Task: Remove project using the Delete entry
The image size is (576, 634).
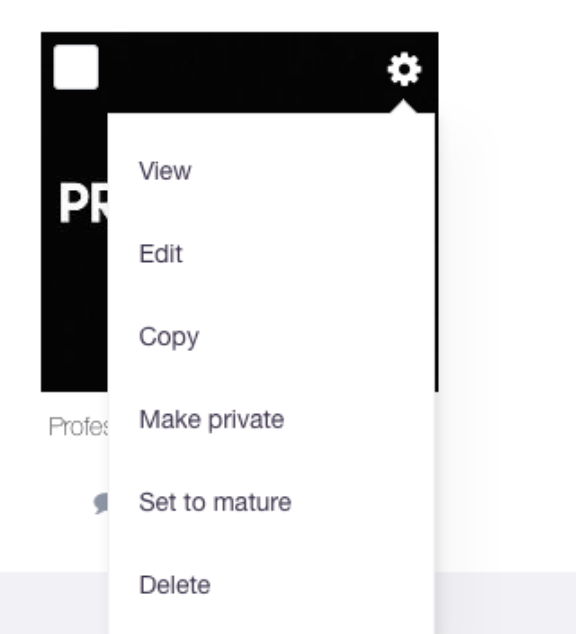Action: pos(175,585)
